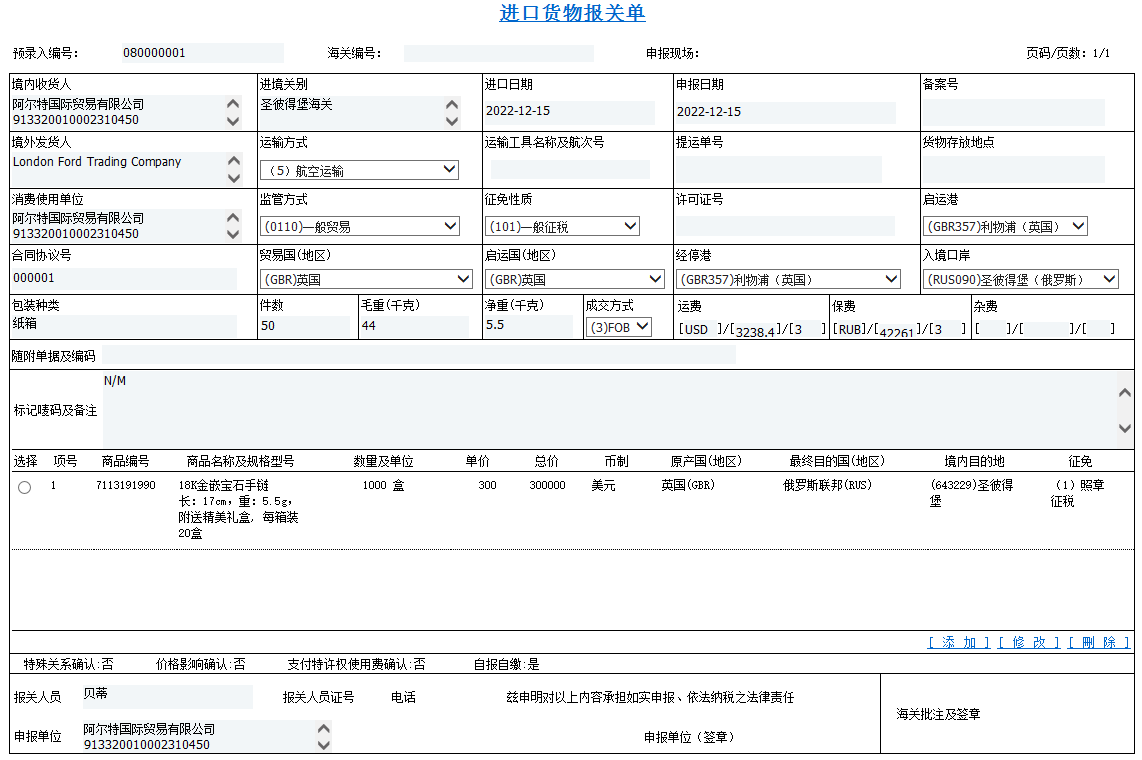Click the 删除 link
Screen dimensions: 1142x760
[1098, 643]
